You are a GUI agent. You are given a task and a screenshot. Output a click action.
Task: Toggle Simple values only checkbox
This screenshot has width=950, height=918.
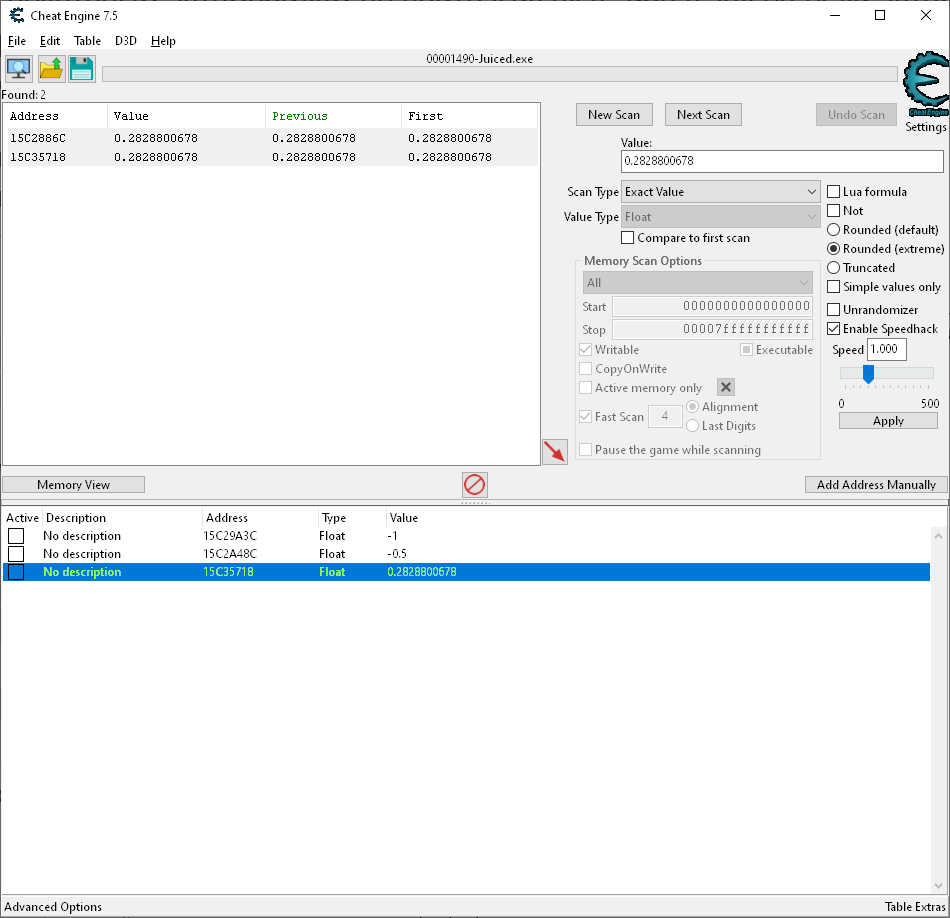[x=834, y=287]
